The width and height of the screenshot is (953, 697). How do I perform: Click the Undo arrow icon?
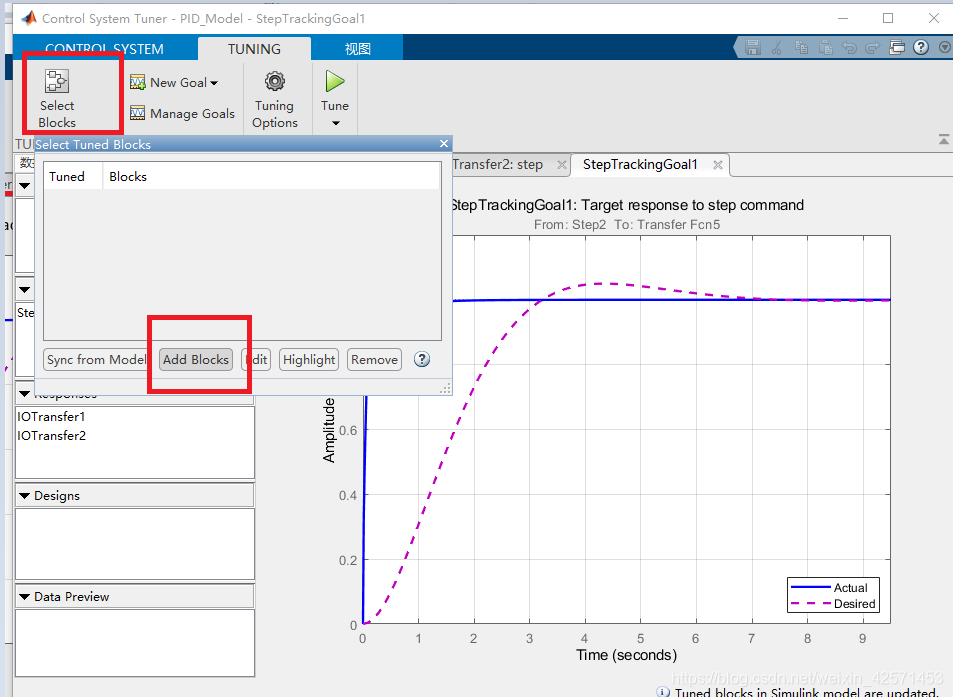tap(849, 47)
